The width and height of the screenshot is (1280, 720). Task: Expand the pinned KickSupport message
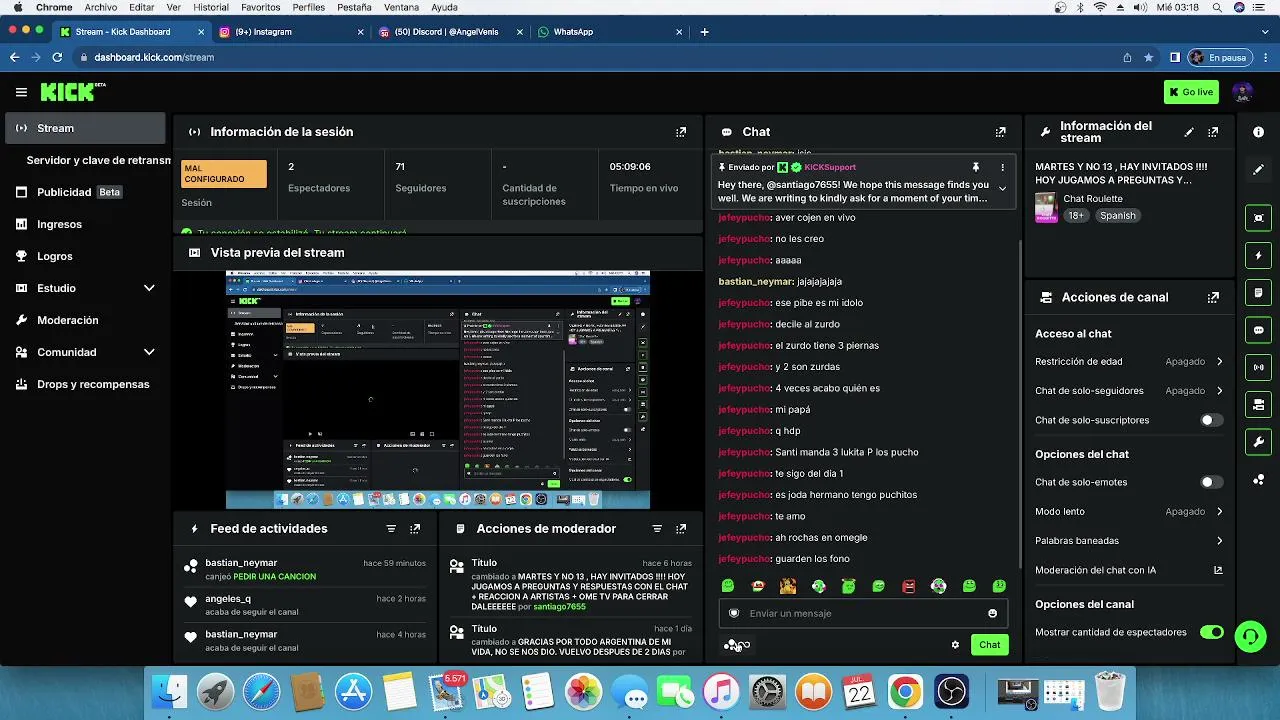point(1002,189)
